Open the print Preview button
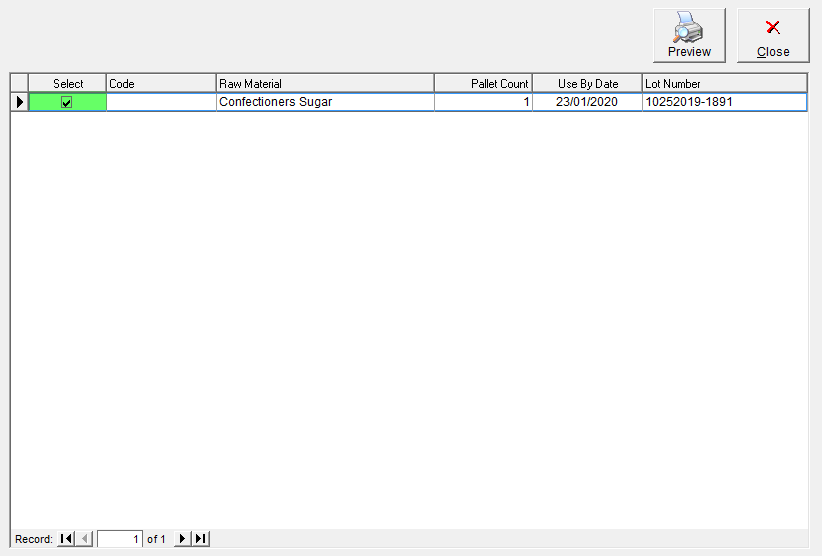Viewport: 822px width, 556px height. point(689,35)
